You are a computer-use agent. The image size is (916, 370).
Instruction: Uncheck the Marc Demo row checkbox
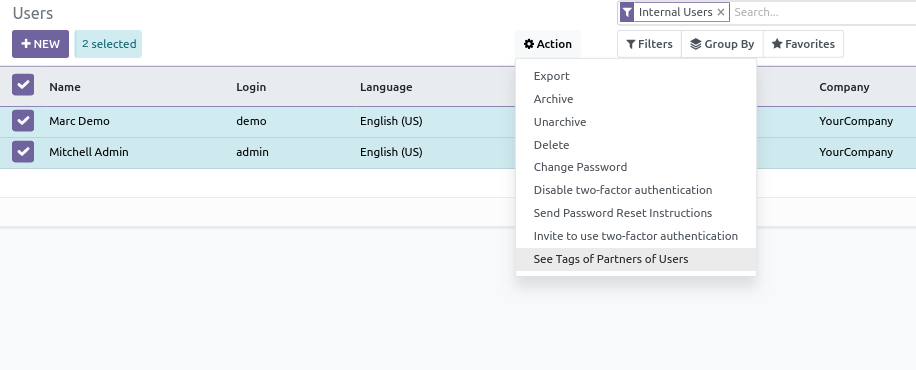[x=23, y=121]
